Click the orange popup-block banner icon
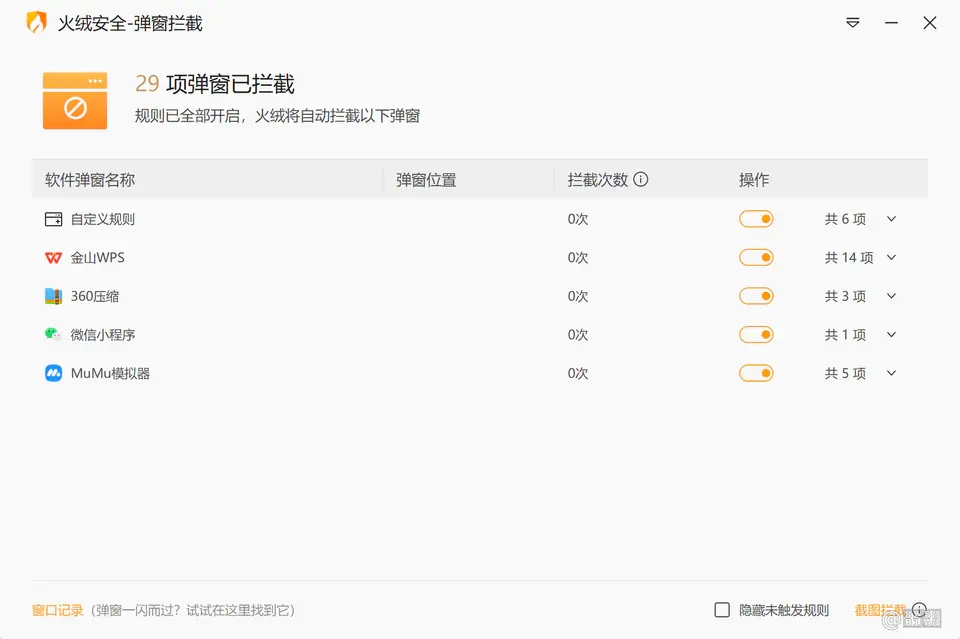Screen dimensions: 960x639 pos(75,100)
